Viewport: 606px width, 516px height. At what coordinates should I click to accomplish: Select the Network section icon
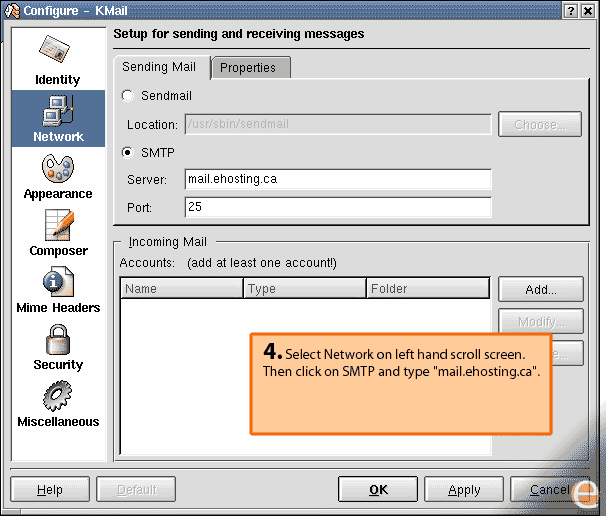[x=58, y=110]
